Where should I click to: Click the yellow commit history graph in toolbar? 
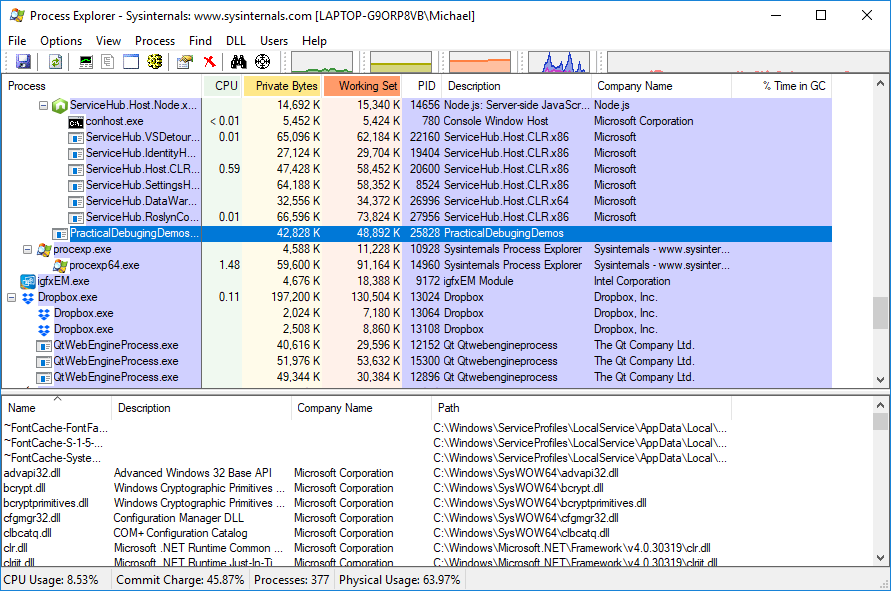pyautogui.click(x=401, y=62)
